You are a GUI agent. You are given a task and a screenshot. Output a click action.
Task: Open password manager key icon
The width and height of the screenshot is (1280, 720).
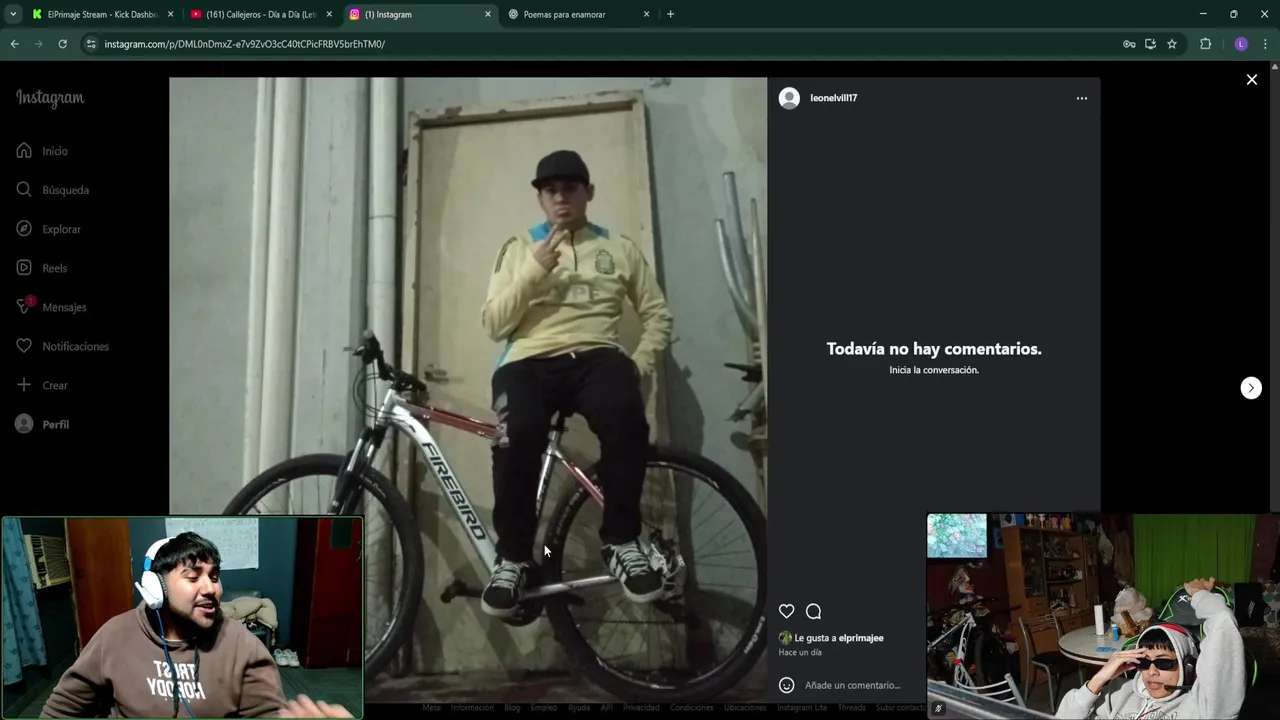pyautogui.click(x=1129, y=44)
